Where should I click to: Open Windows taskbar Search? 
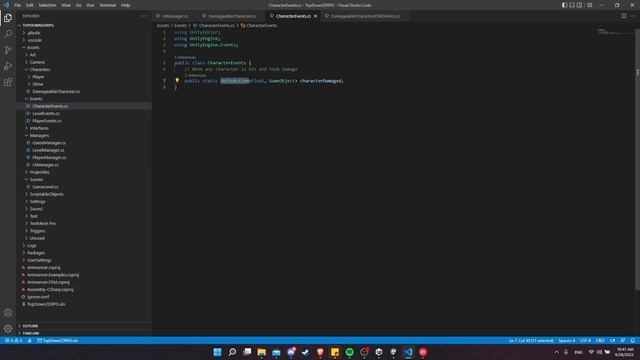(232, 352)
